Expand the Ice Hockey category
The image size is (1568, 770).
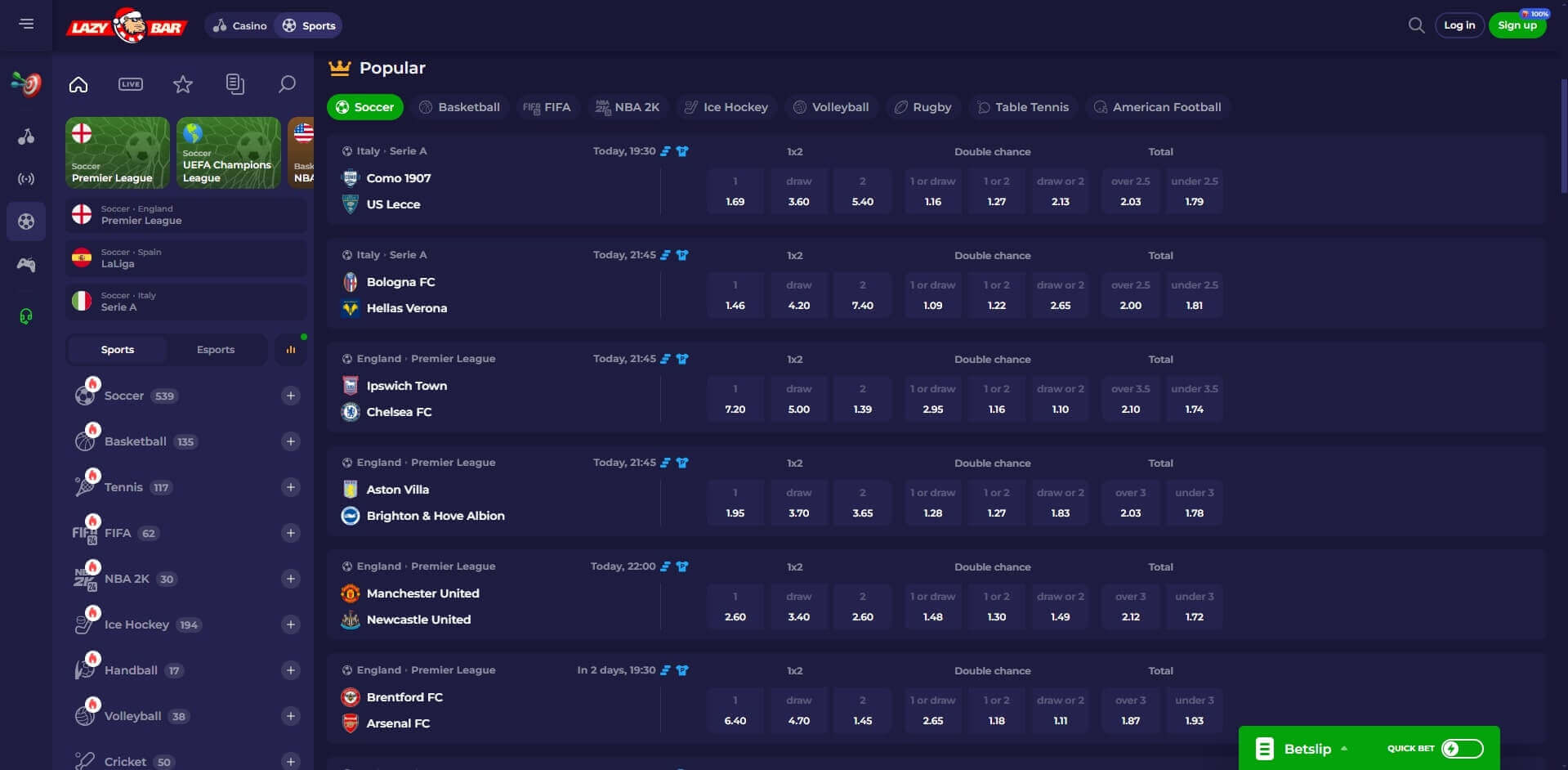click(290, 625)
